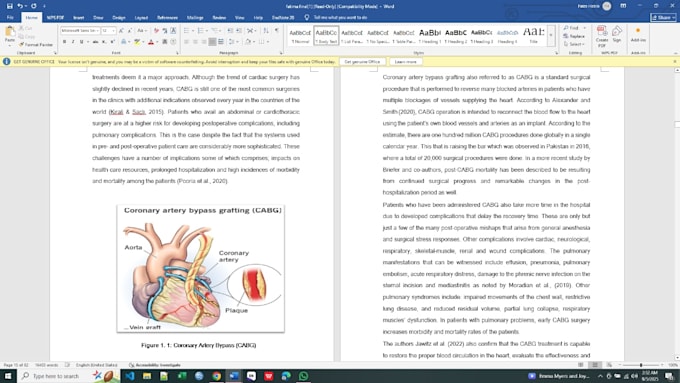Viewport: 680px width, 383px height.
Task: Sort the selected text alphabetically
Action: click(266, 30)
